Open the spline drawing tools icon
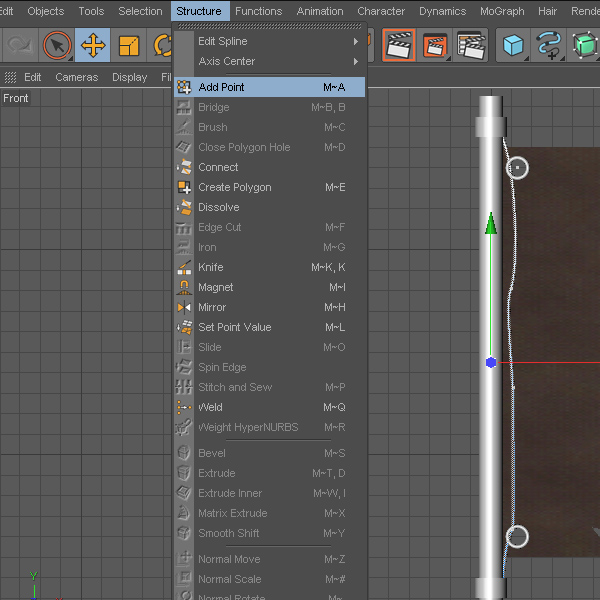This screenshot has height=600, width=600. point(549,46)
